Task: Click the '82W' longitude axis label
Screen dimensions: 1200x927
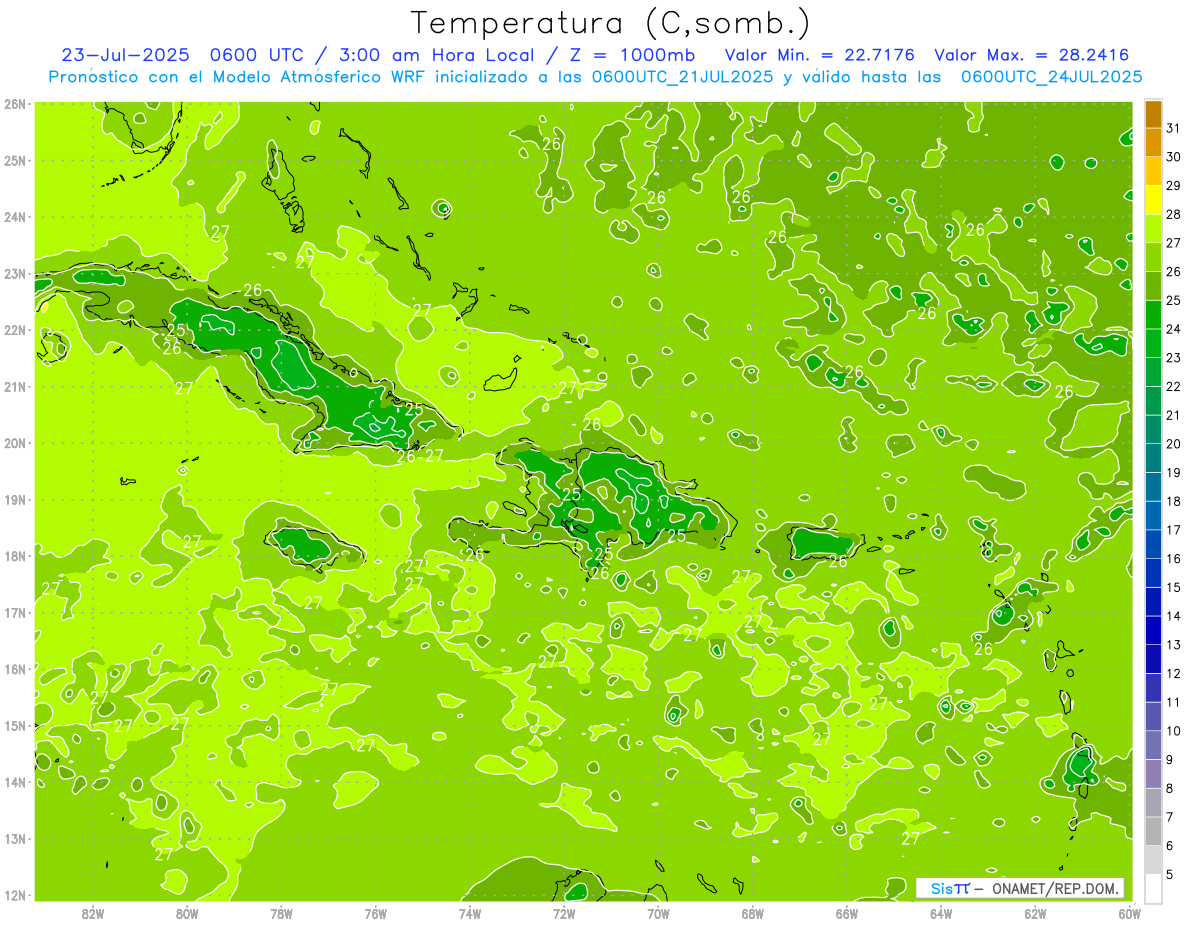Action: [x=93, y=912]
